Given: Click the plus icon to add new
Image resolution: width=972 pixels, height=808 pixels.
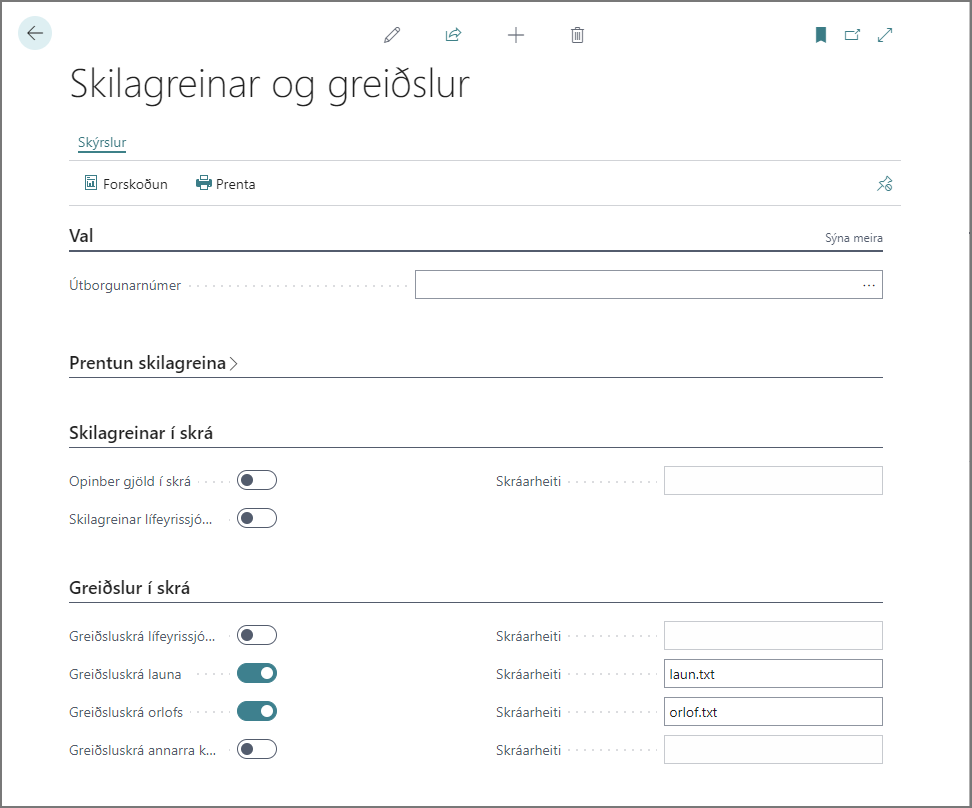Looking at the screenshot, I should coord(516,35).
